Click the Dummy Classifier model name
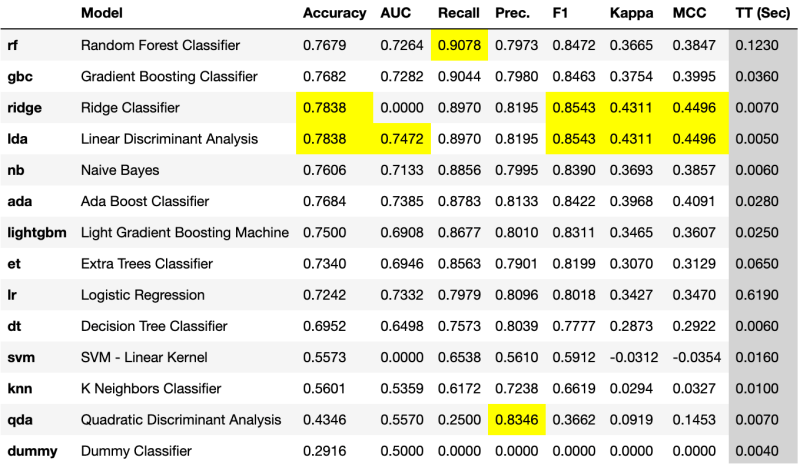The height and width of the screenshot is (464, 800). 136,451
